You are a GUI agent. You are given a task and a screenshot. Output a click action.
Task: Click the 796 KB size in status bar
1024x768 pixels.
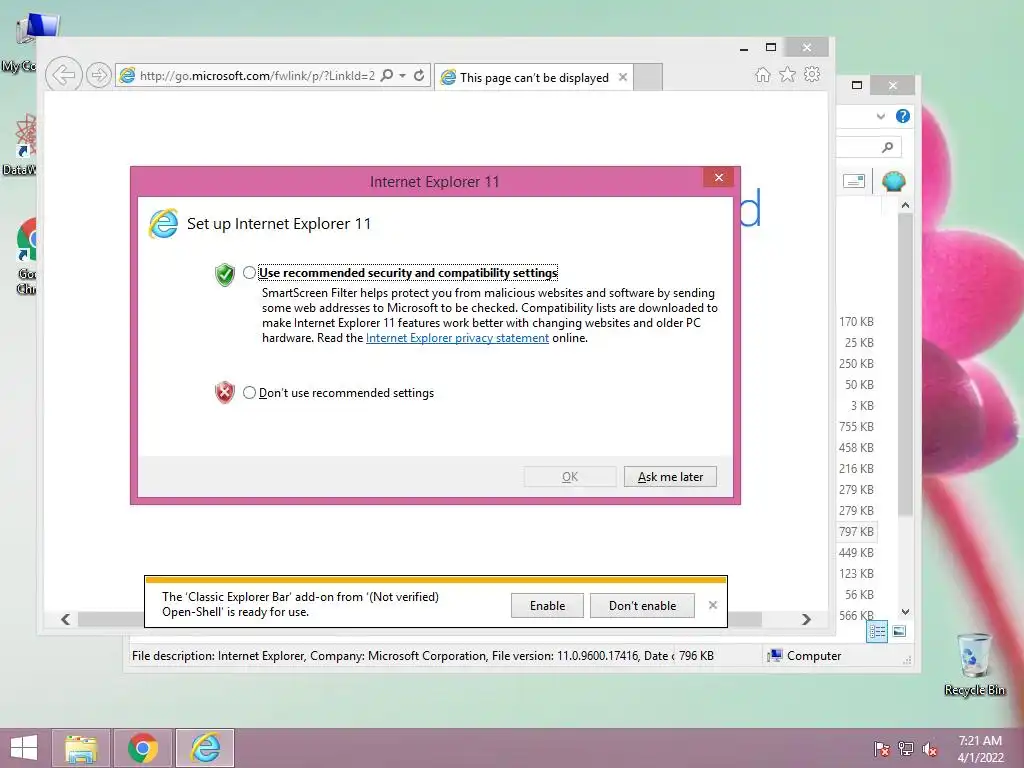(x=696, y=656)
